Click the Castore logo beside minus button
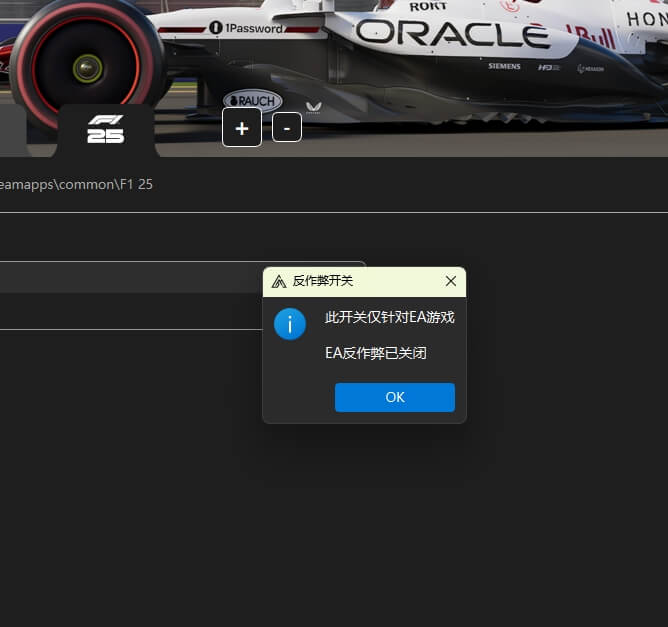The width and height of the screenshot is (668, 627). coord(314,106)
